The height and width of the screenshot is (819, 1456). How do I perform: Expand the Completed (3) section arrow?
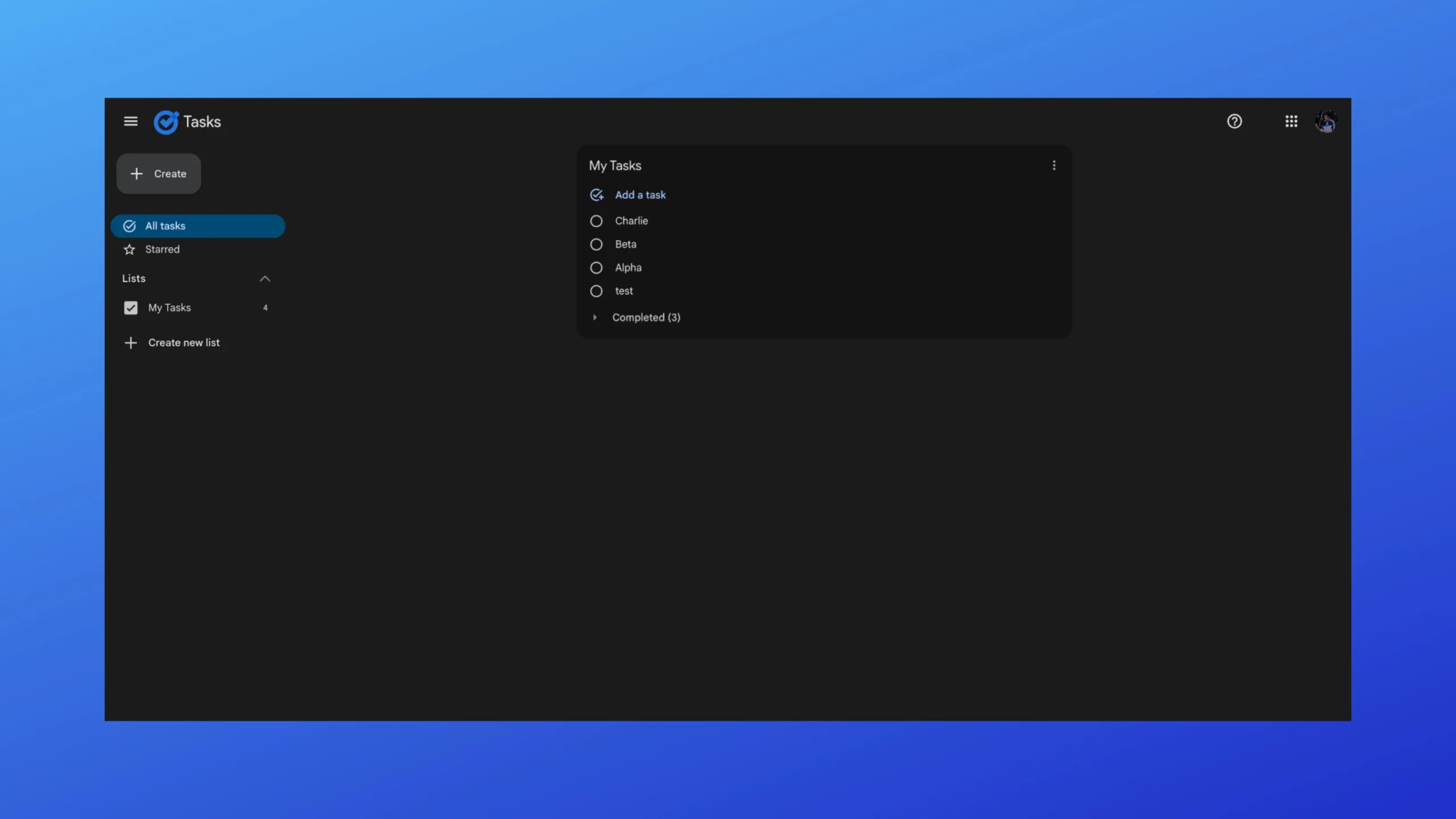pos(595,317)
